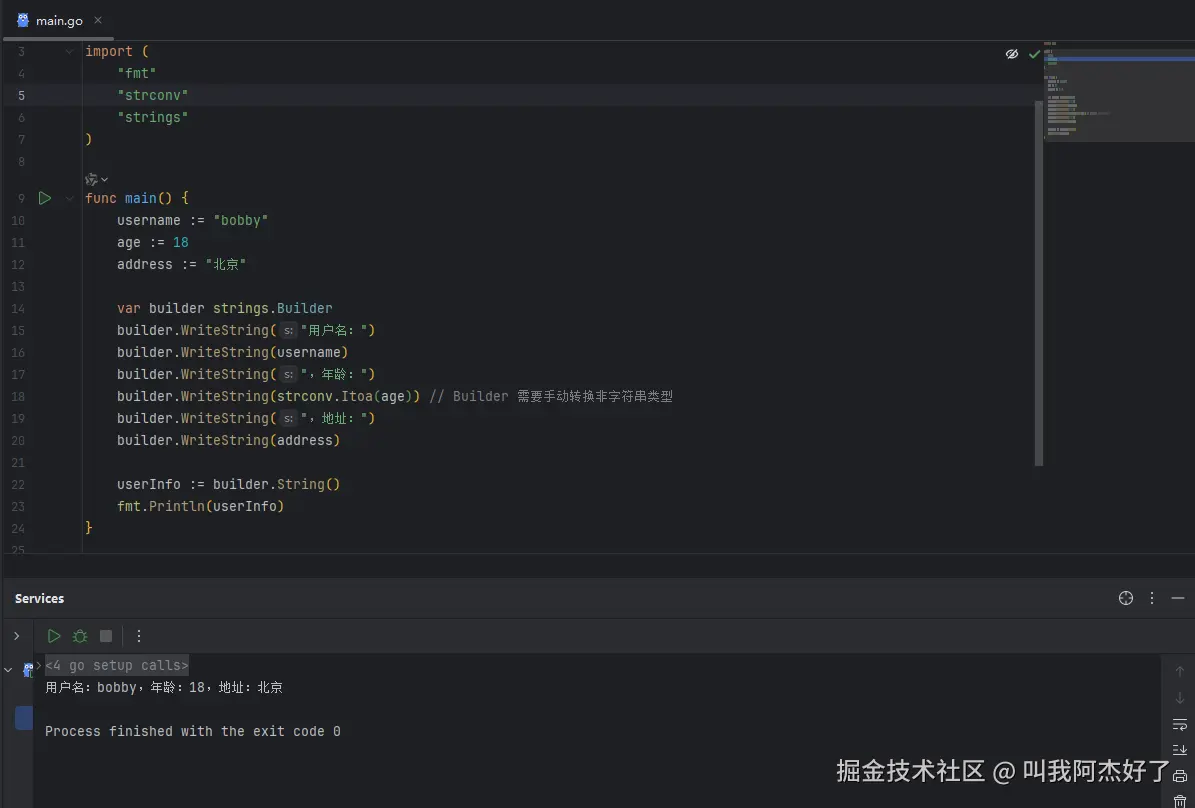This screenshot has width=1195, height=808.
Task: Collapse the main function fold arrow
Action: pos(69,198)
